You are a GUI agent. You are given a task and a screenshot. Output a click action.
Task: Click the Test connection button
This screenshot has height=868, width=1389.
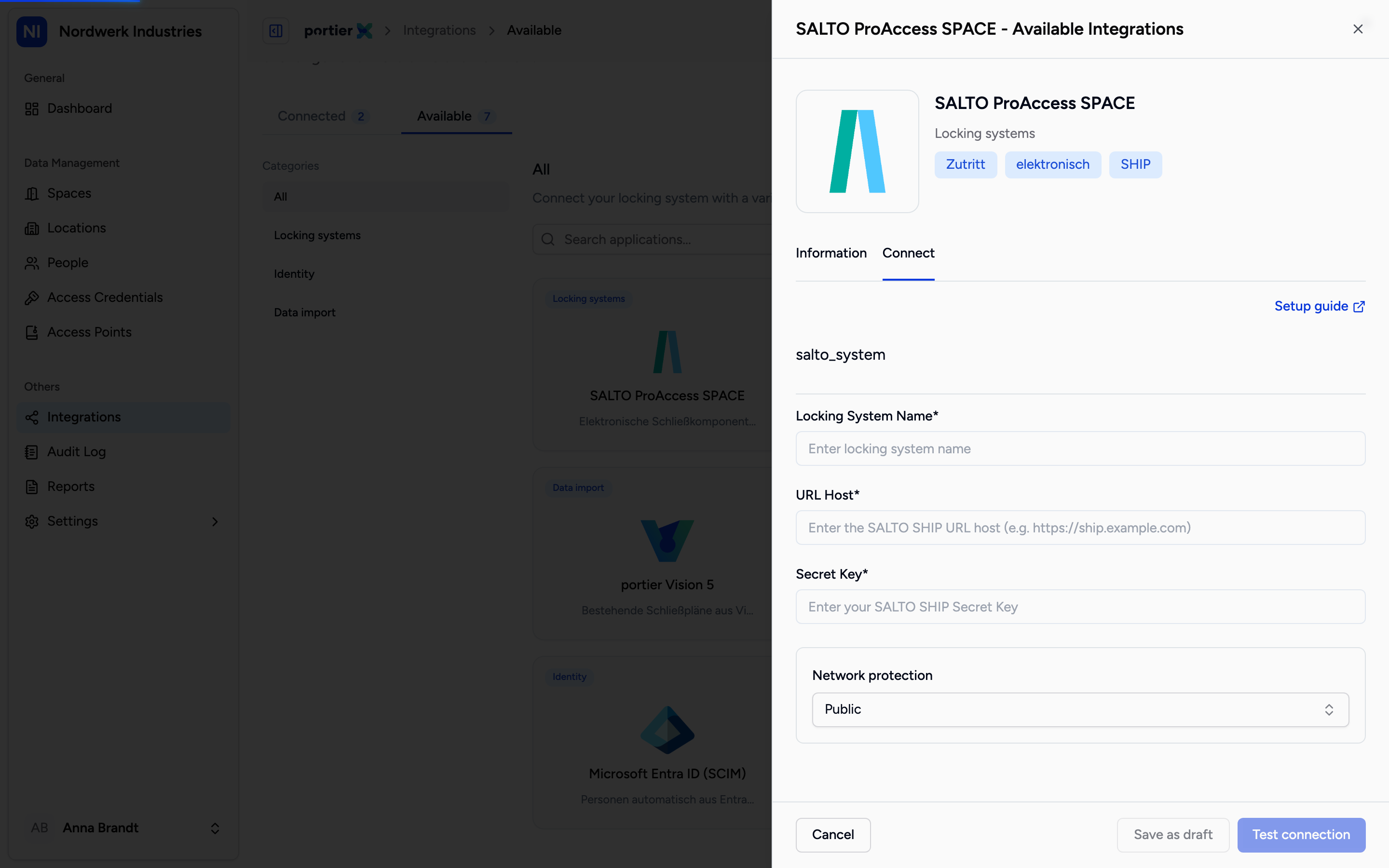(x=1301, y=835)
